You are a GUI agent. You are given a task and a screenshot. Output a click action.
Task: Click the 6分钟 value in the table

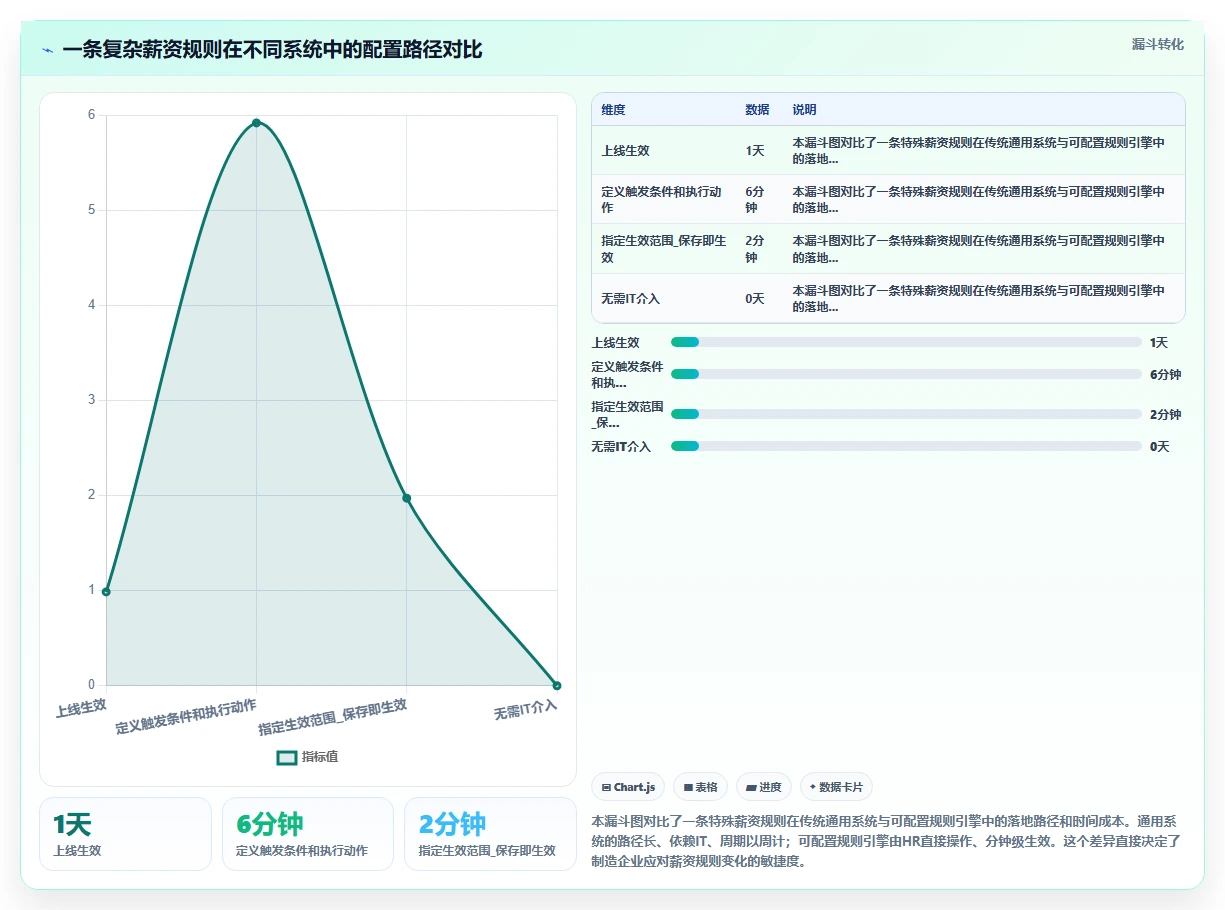[757, 199]
